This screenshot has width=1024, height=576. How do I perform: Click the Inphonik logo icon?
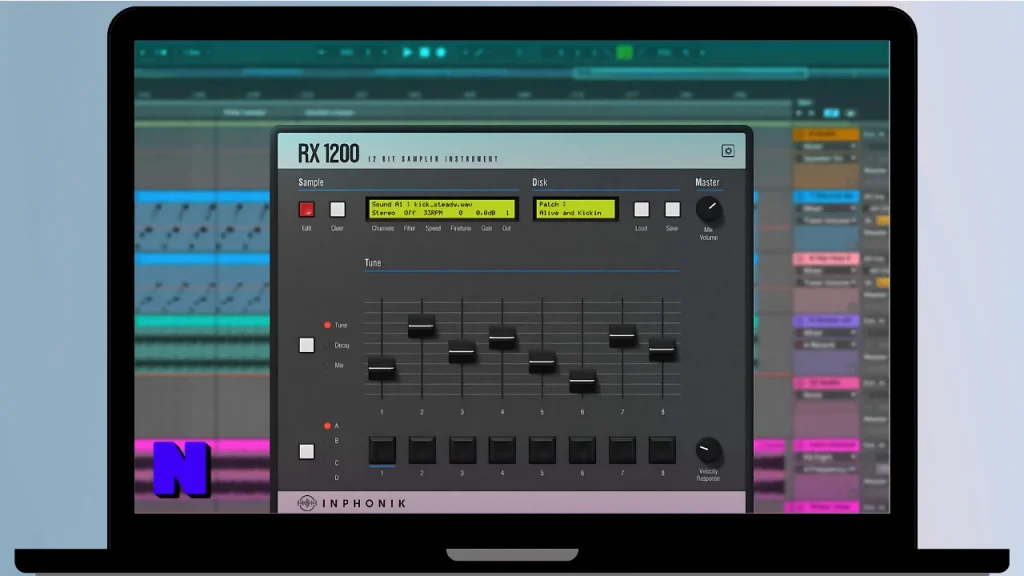[307, 503]
